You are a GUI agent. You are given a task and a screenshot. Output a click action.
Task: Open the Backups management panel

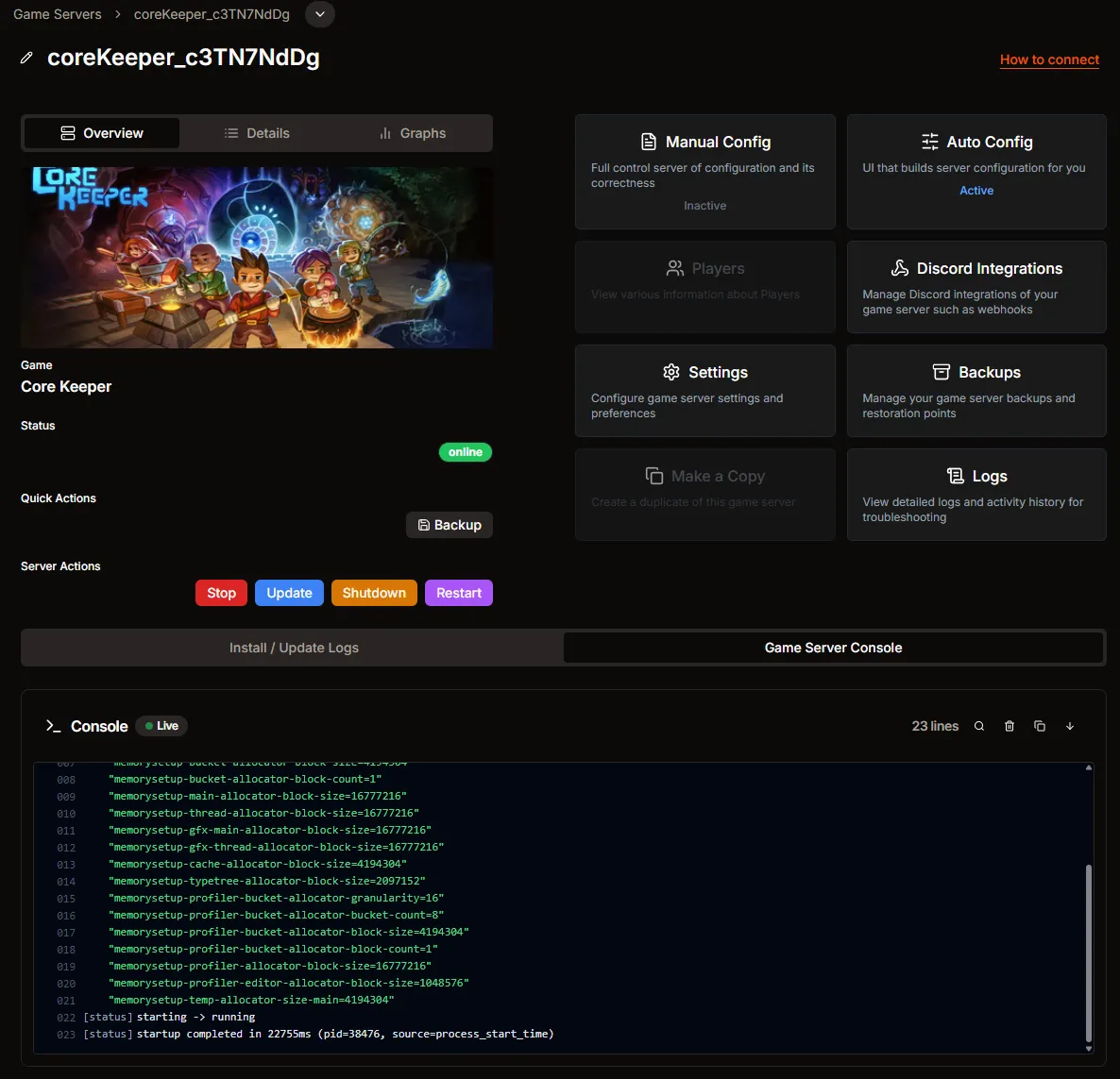(x=976, y=391)
